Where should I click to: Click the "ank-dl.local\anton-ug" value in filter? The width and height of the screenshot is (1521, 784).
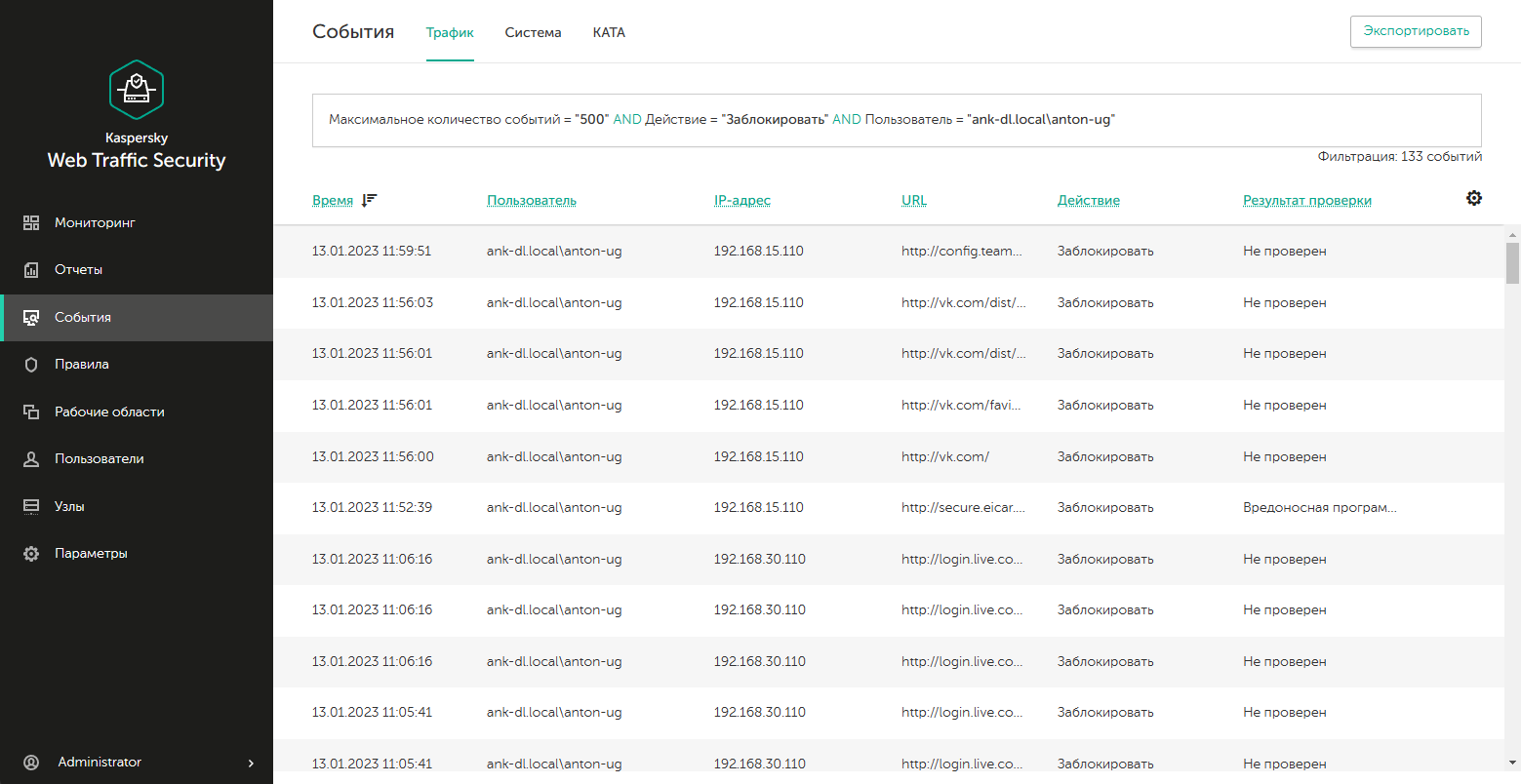click(x=1041, y=120)
